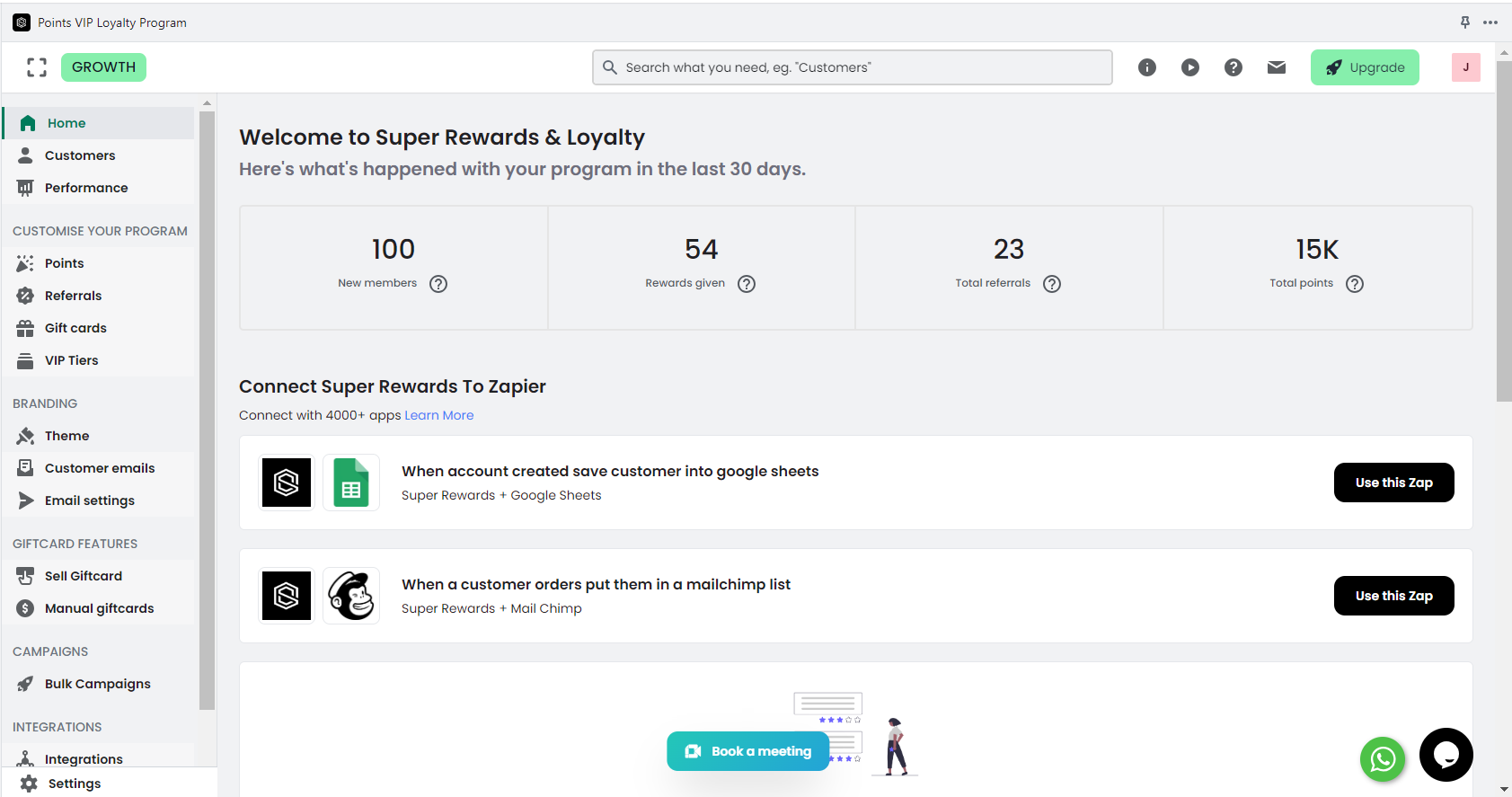This screenshot has width=1512, height=797.
Task: Open the black live chat widget
Action: click(1446, 755)
